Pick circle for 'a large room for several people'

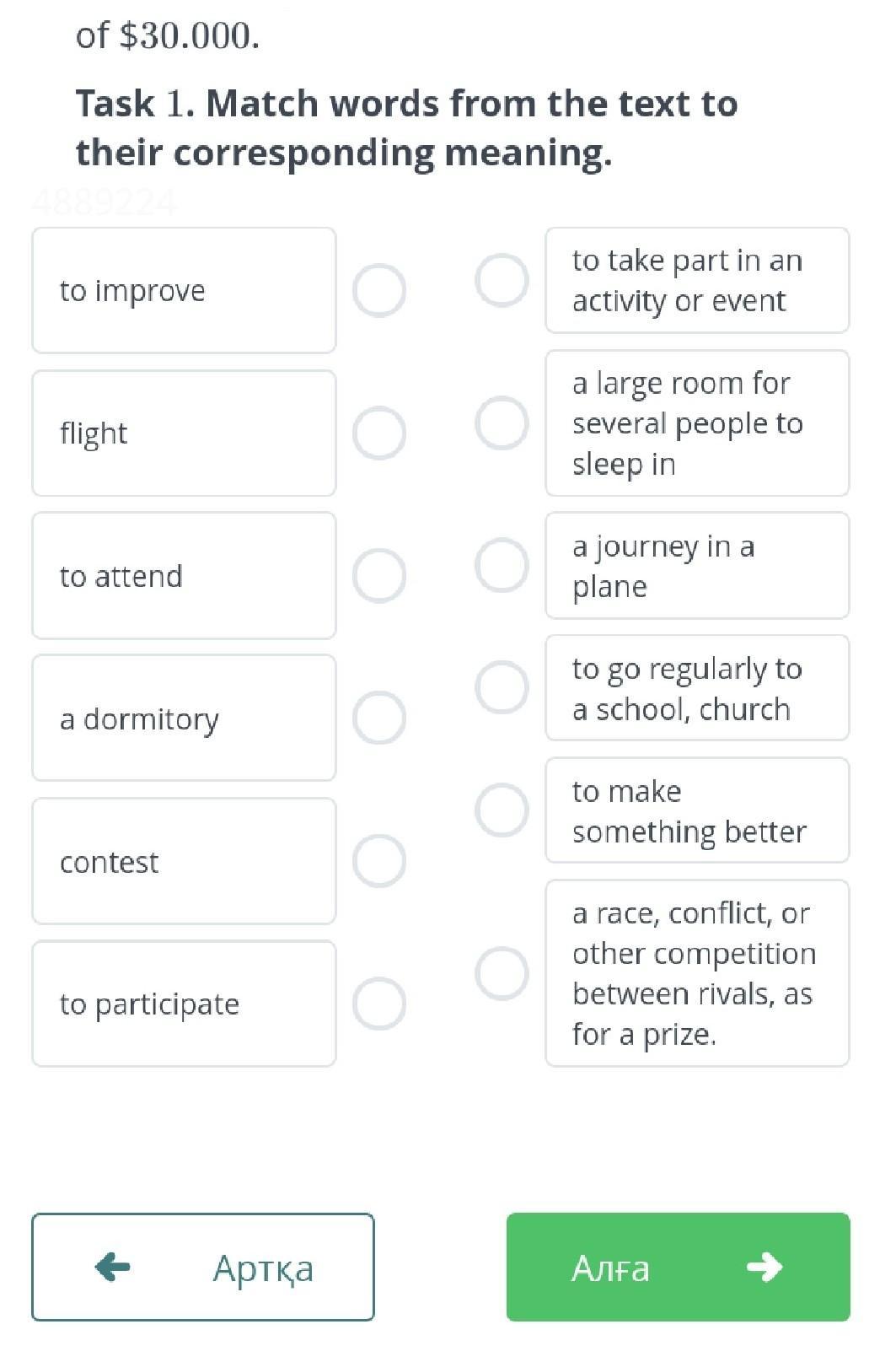pyautogui.click(x=502, y=423)
